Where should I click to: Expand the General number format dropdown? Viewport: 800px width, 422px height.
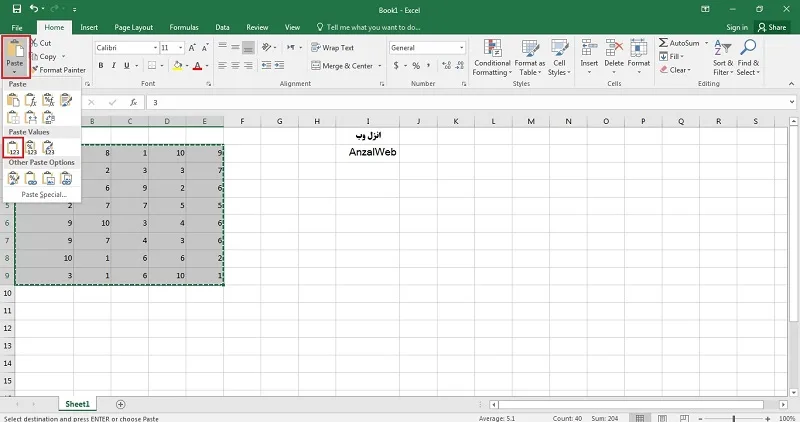[x=461, y=48]
